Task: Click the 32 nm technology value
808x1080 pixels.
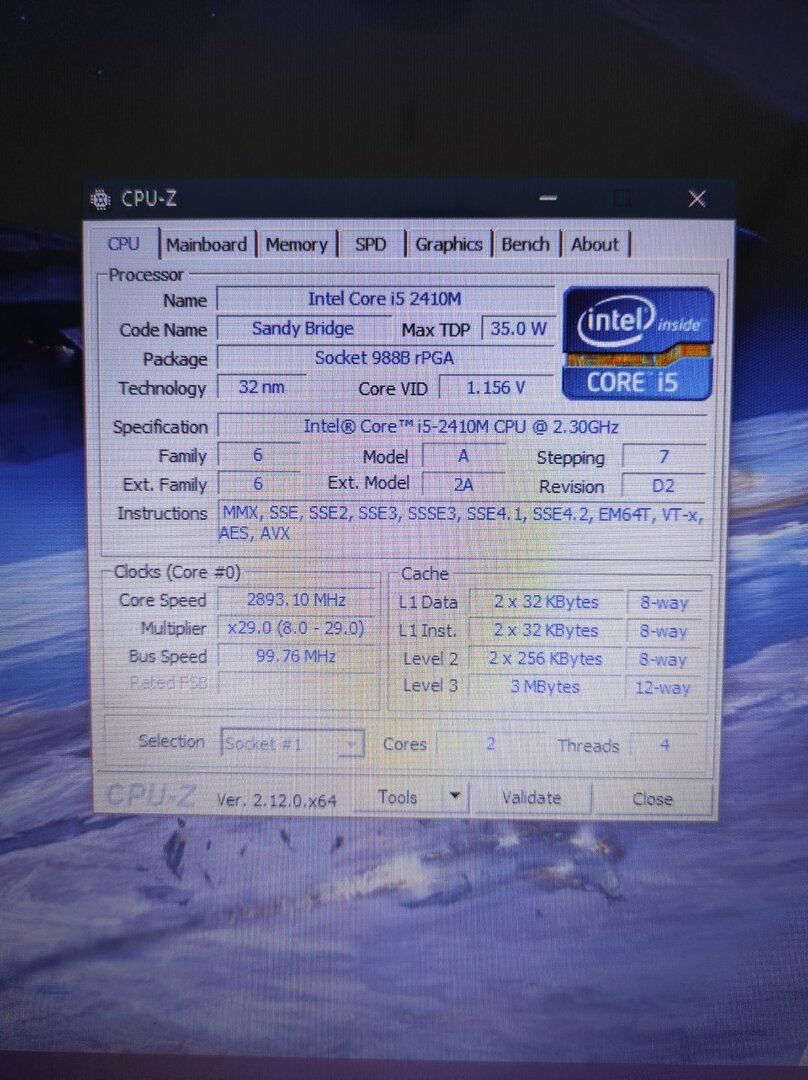Action: point(261,387)
